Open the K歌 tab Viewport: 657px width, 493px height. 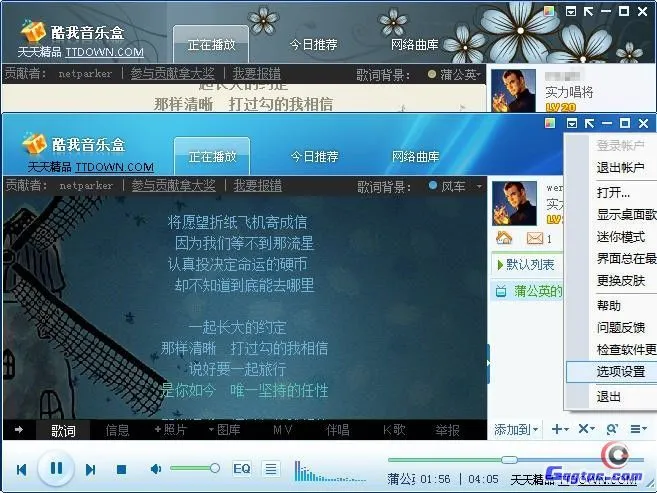(x=394, y=430)
